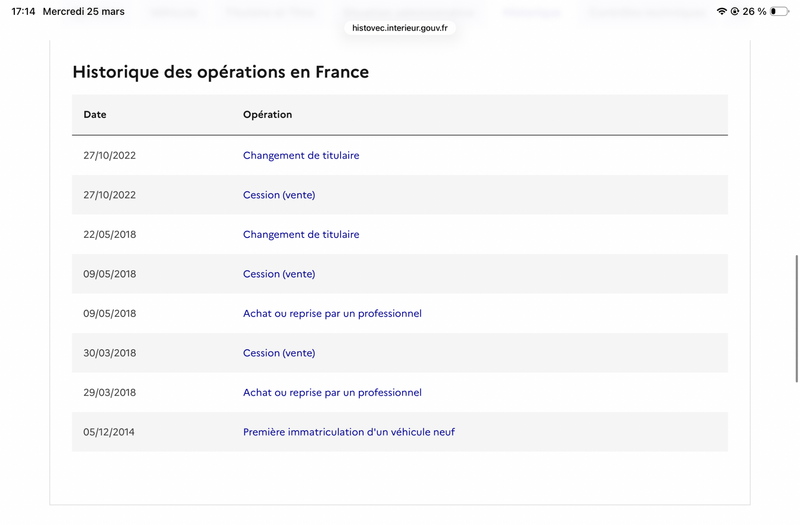The height and width of the screenshot is (525, 800).
Task: Open Première immatriculation d'un véhicule neuf link
Action: (349, 432)
